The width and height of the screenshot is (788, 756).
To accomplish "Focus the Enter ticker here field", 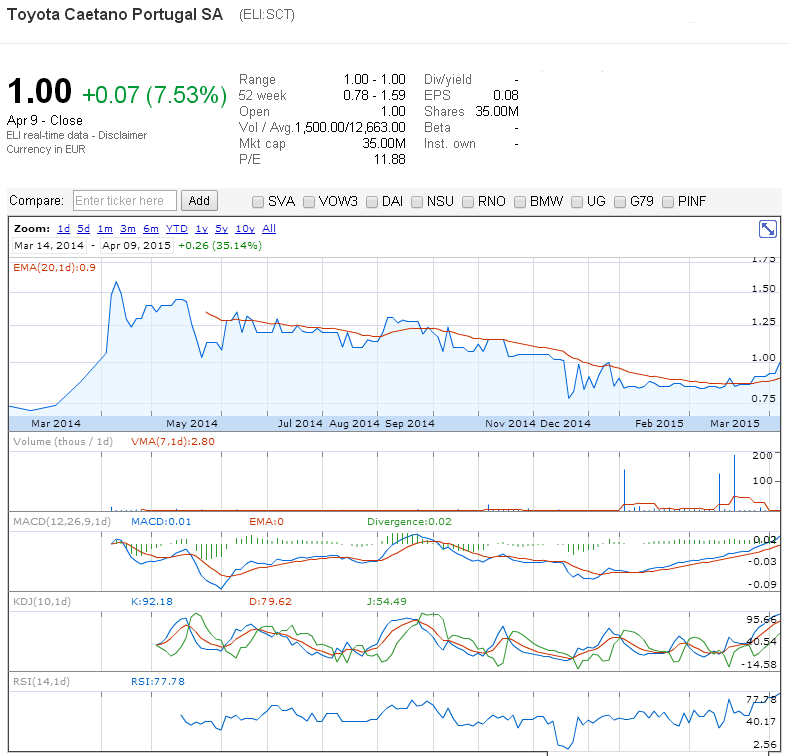I will pyautogui.click(x=125, y=201).
